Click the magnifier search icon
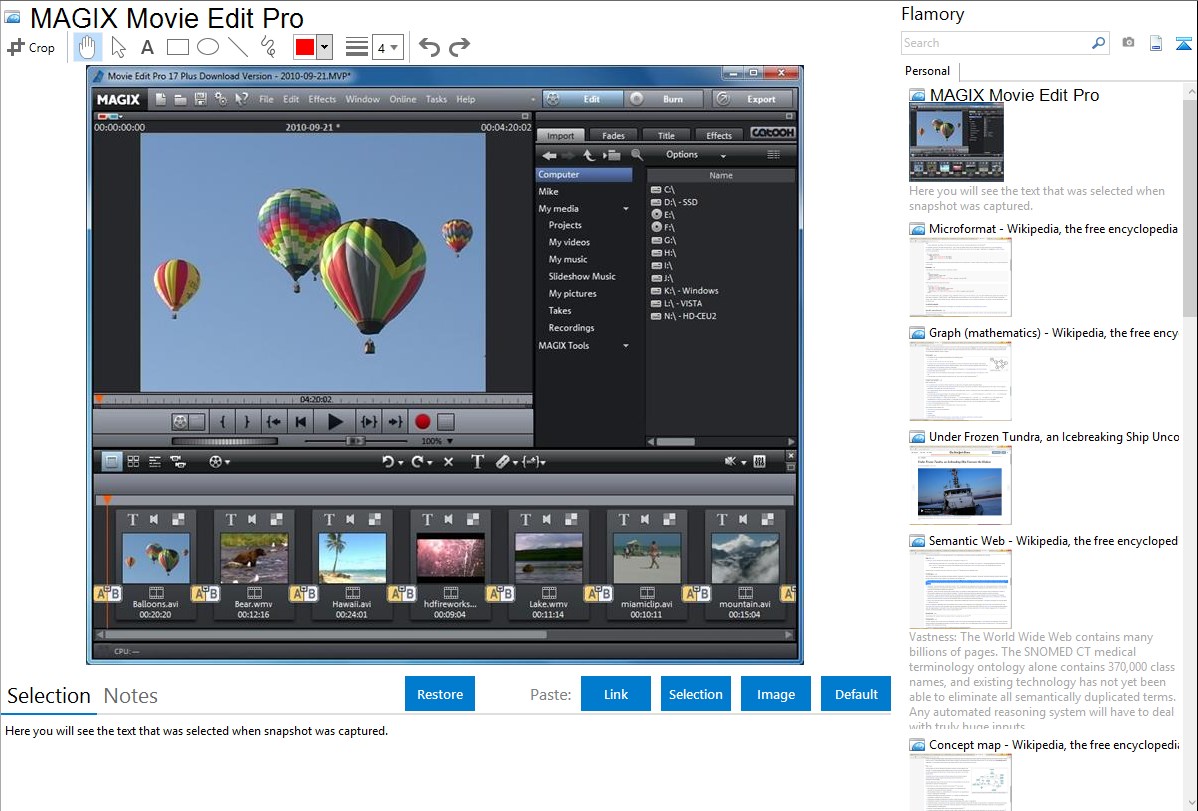Viewport: 1198px width, 811px height. pyautogui.click(x=1098, y=43)
